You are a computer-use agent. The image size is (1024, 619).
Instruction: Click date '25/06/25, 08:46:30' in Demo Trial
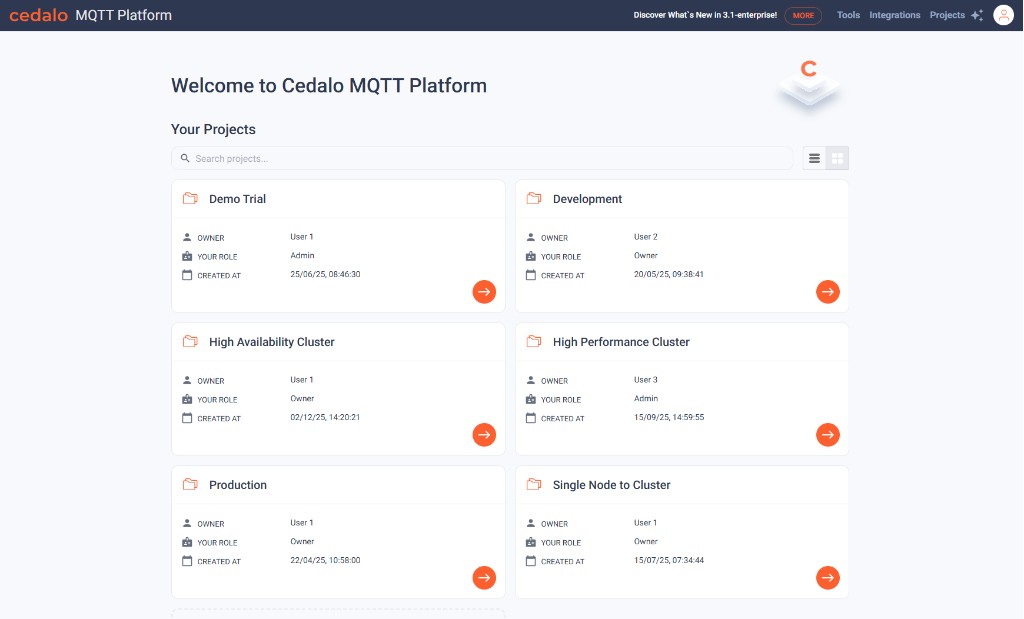point(325,274)
